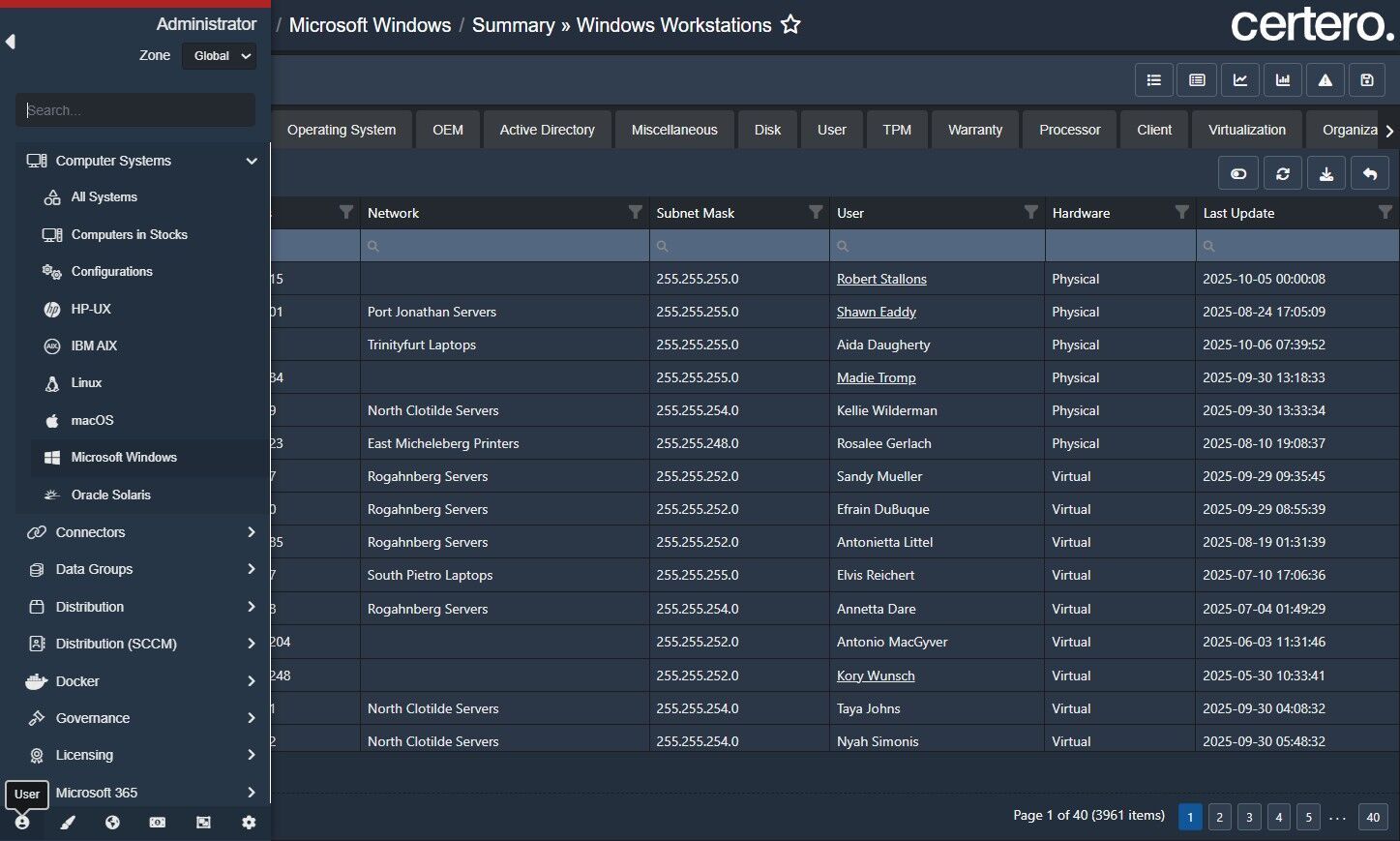Open the bar chart view icon

click(1282, 80)
